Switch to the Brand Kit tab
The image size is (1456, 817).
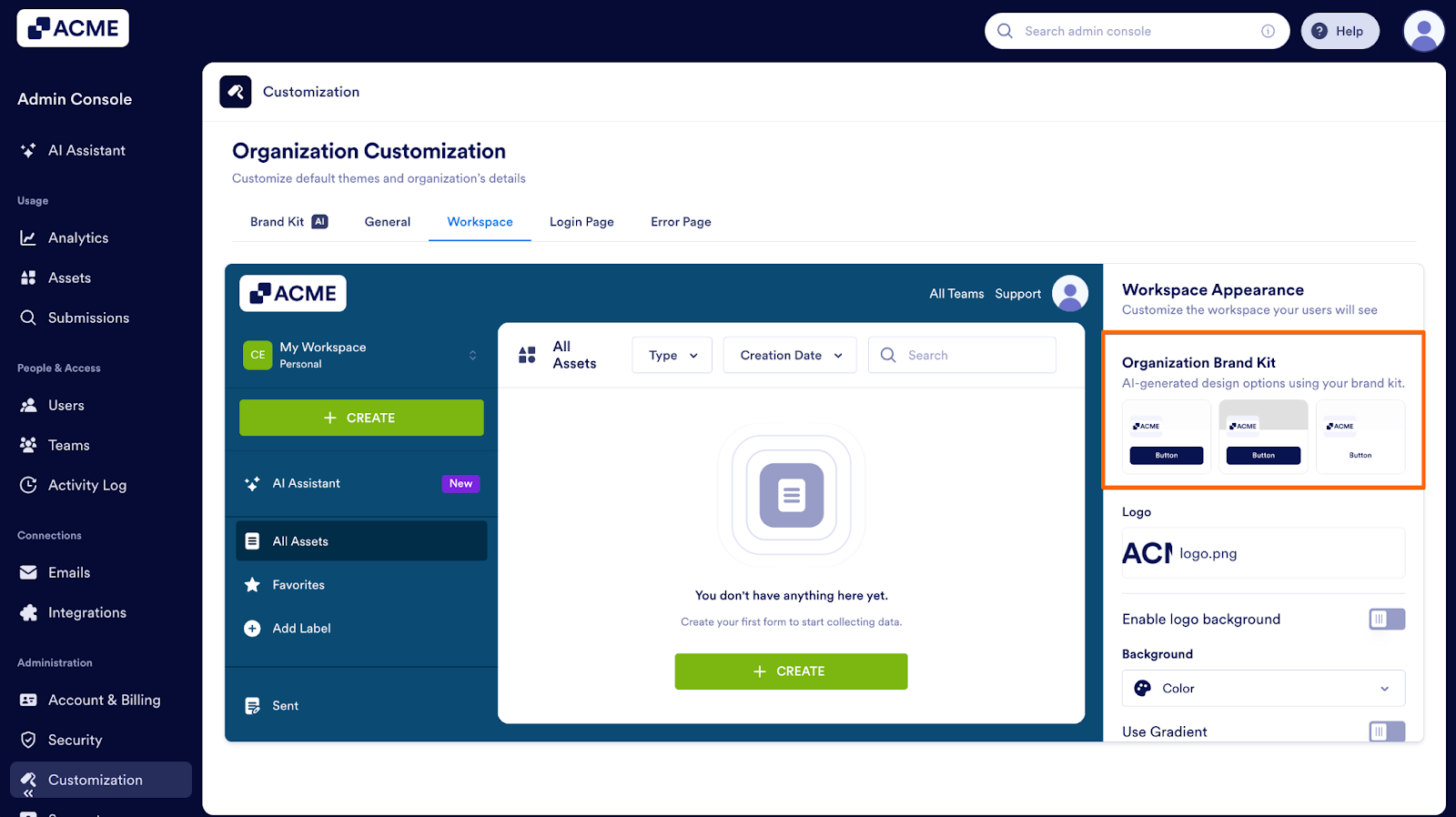[x=288, y=222]
